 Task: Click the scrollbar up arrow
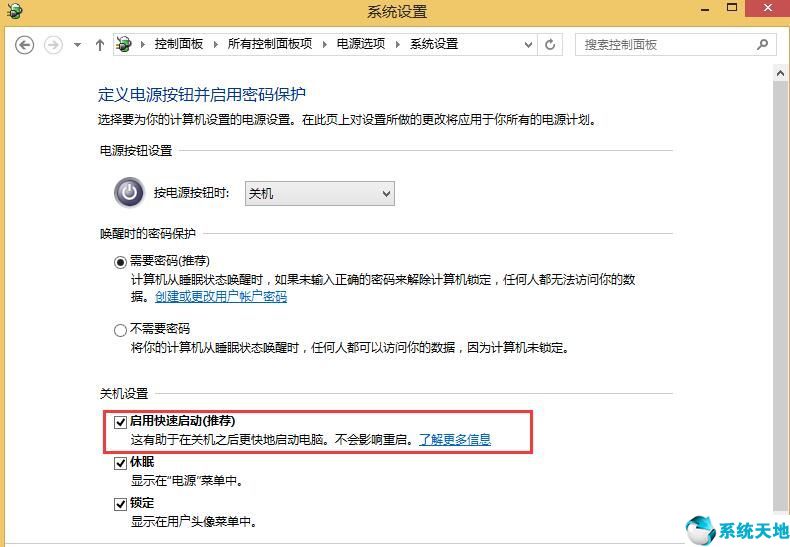780,74
